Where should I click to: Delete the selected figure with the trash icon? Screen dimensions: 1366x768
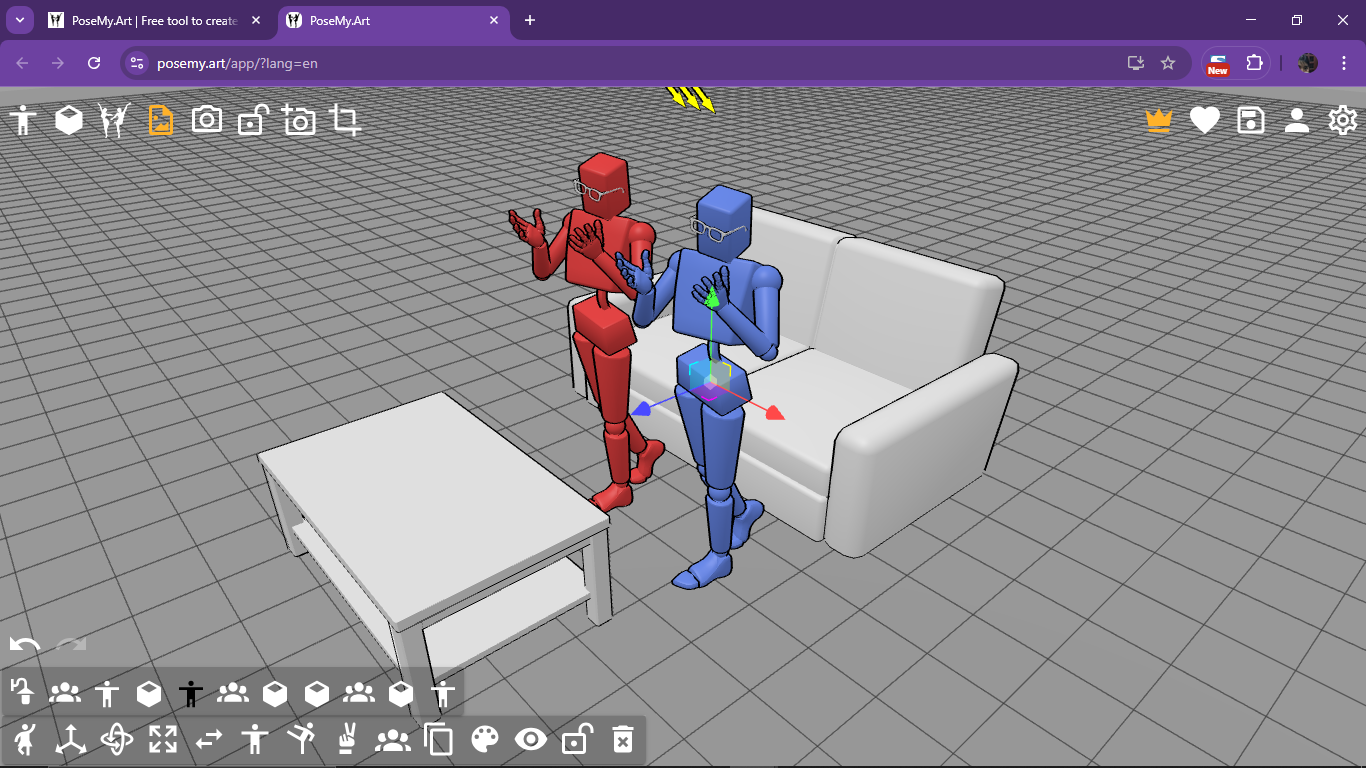tap(623, 740)
